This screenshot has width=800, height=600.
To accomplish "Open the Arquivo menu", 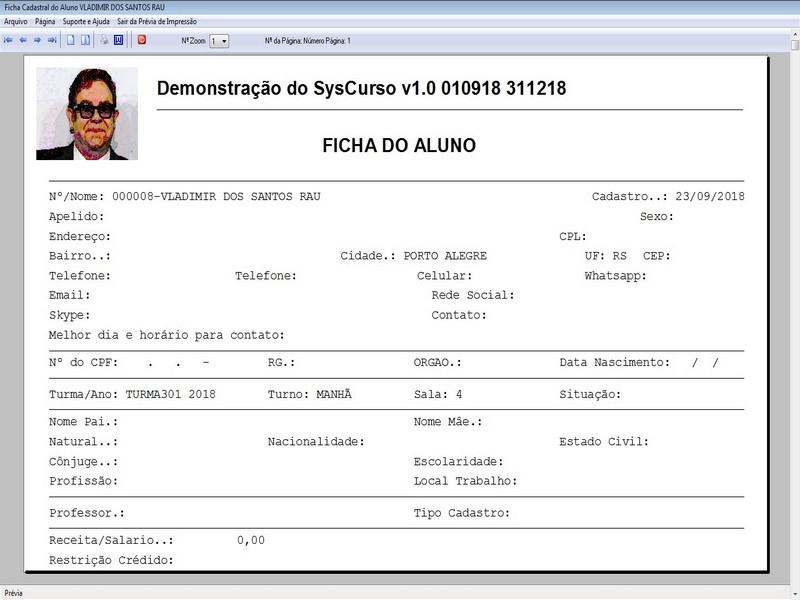I will point(16,21).
